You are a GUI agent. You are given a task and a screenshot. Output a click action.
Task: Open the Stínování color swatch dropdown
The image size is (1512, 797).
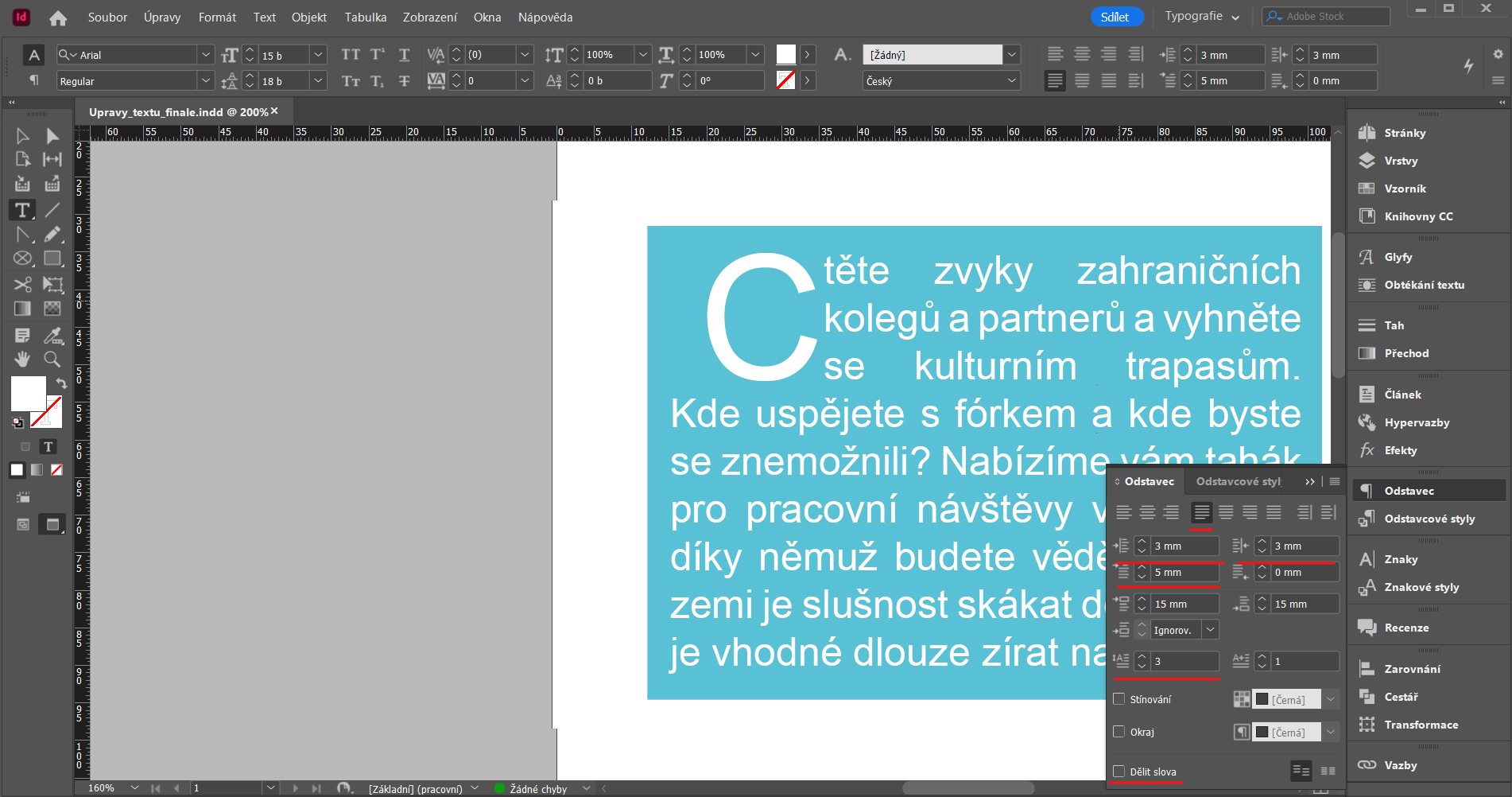tap(1332, 698)
